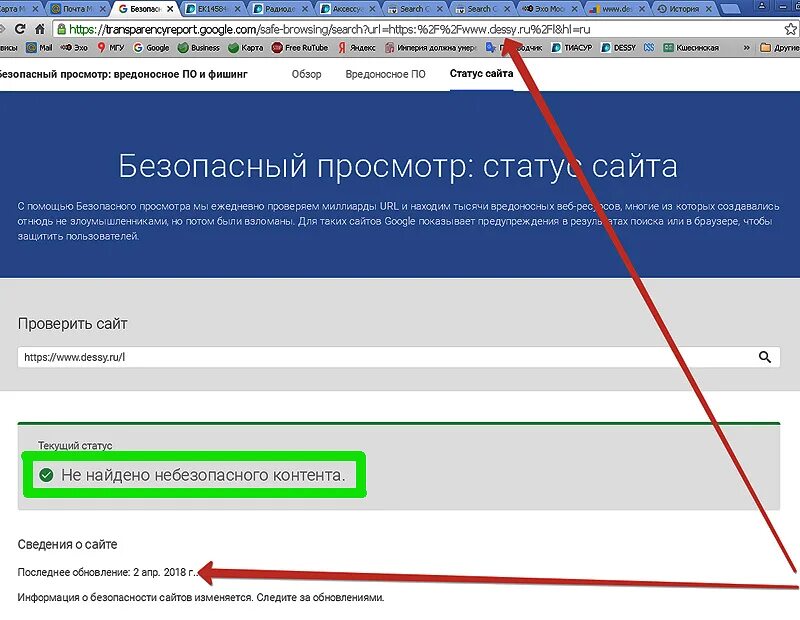
Task: Open the Другие bookmarks folder
Action: (x=780, y=47)
